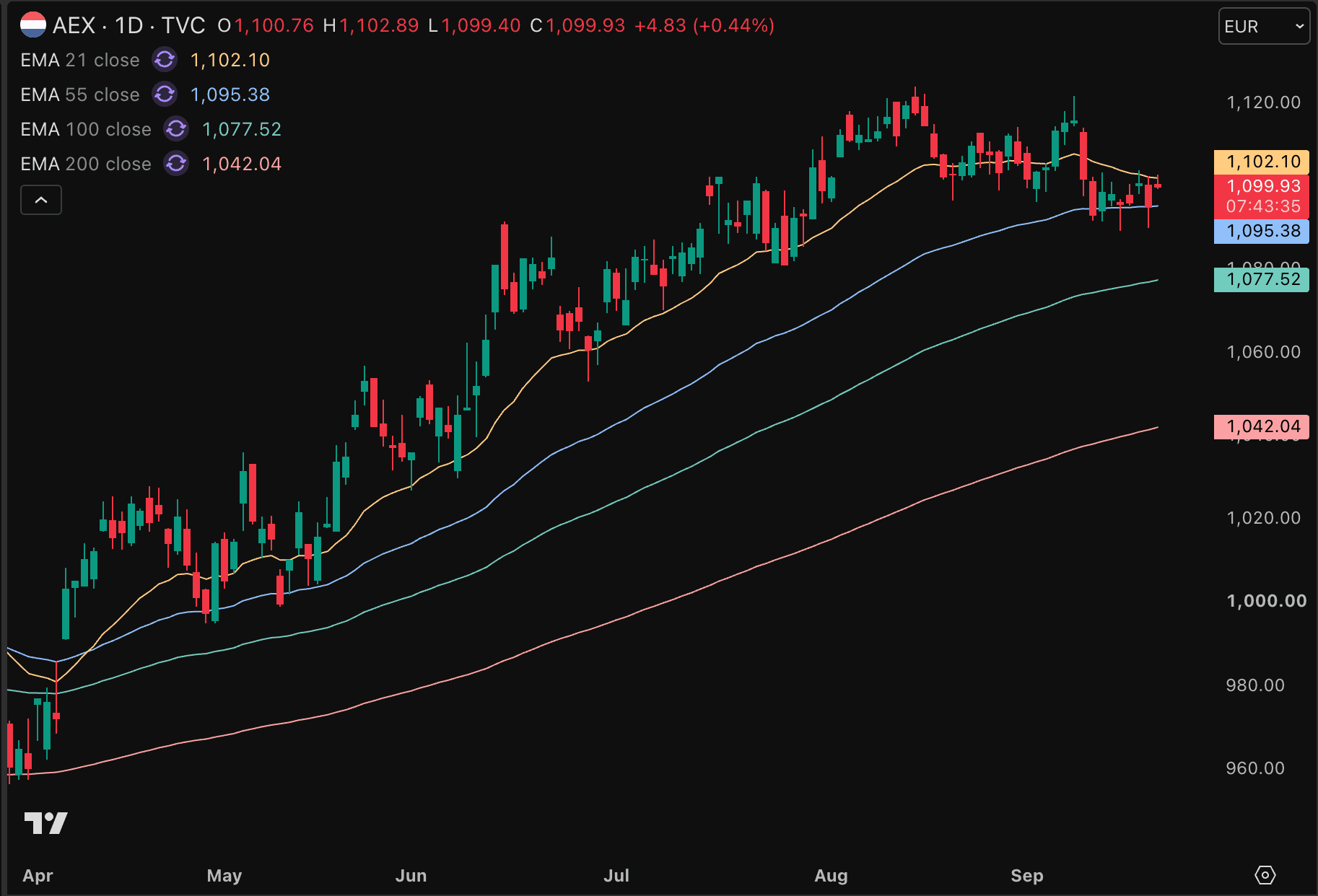Collapse the indicator legend with the chevron

click(x=41, y=200)
